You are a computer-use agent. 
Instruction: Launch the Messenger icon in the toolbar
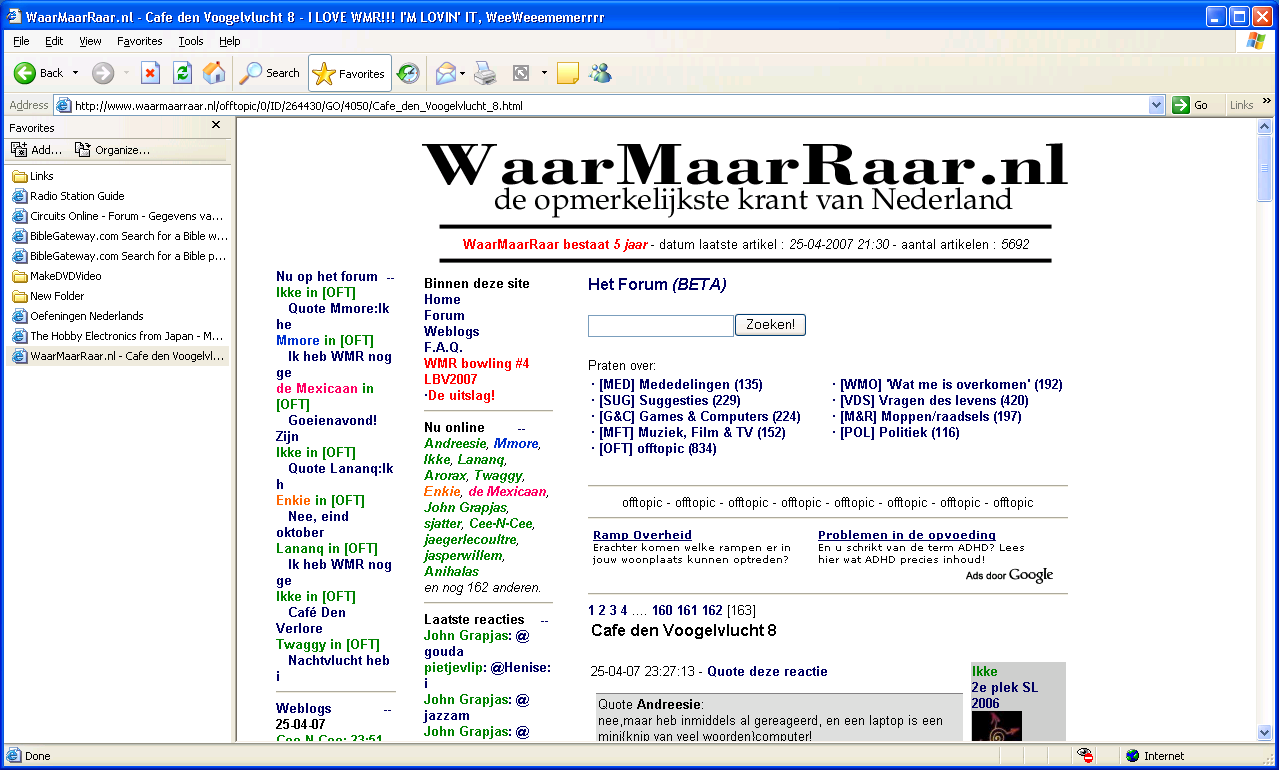click(600, 73)
